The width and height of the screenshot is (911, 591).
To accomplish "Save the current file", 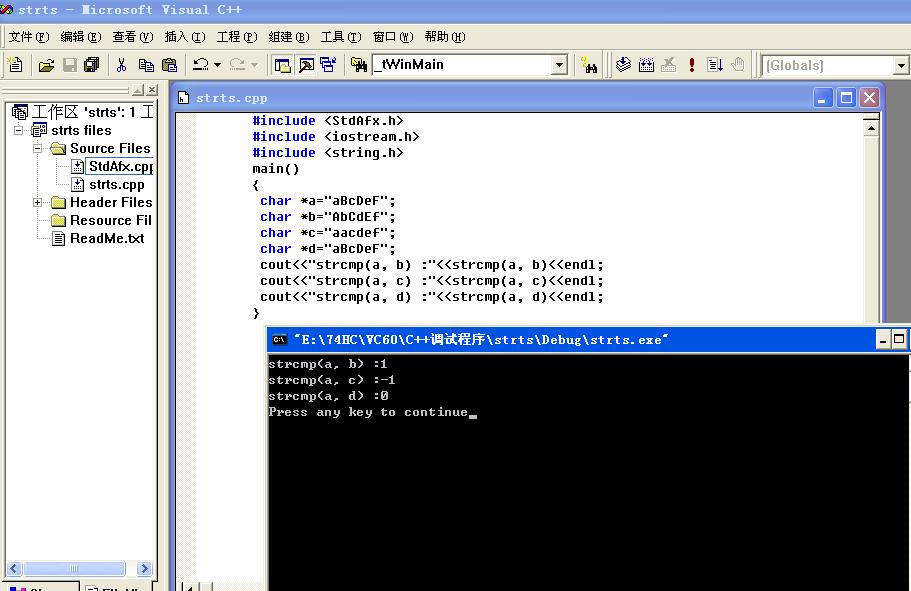I will (x=70, y=65).
